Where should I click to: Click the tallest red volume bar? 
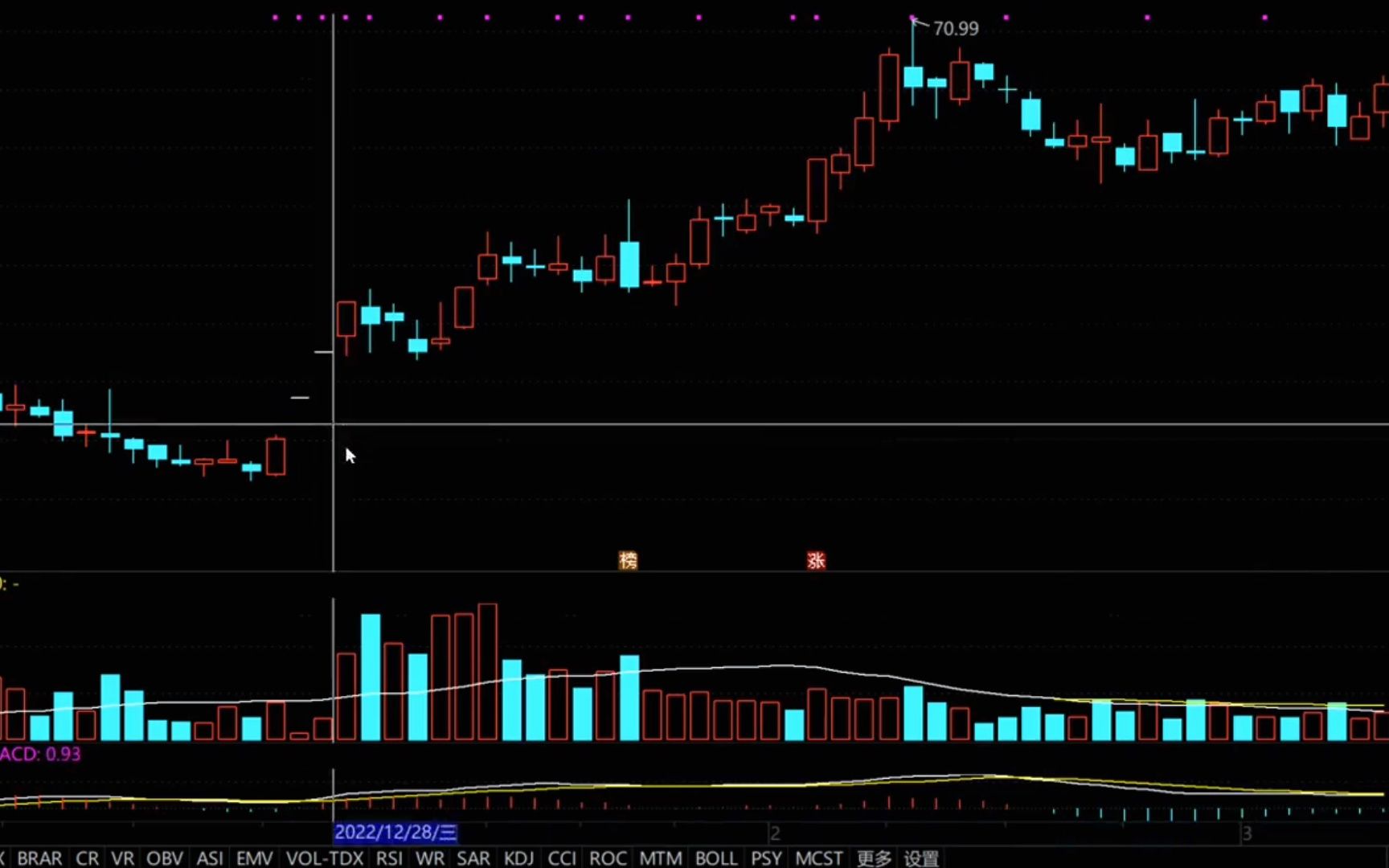coord(487,672)
